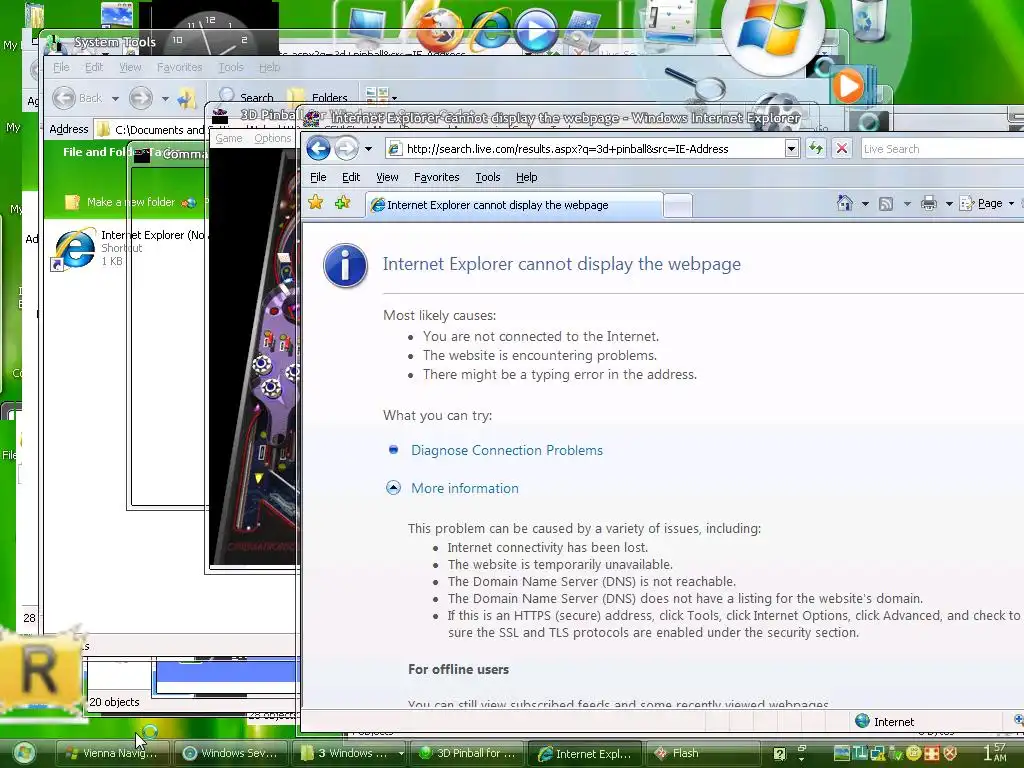Switch to Internet Expl... taskbar button
The height and width of the screenshot is (768, 1024).
[584, 753]
